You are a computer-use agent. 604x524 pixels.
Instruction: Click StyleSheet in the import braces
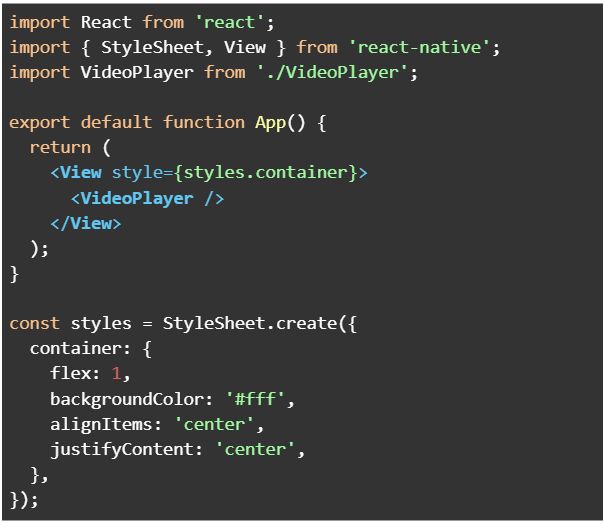[152, 47]
